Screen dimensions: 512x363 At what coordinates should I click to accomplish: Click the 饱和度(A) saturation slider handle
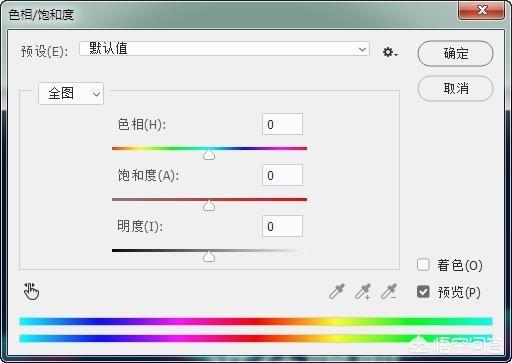[209, 206]
